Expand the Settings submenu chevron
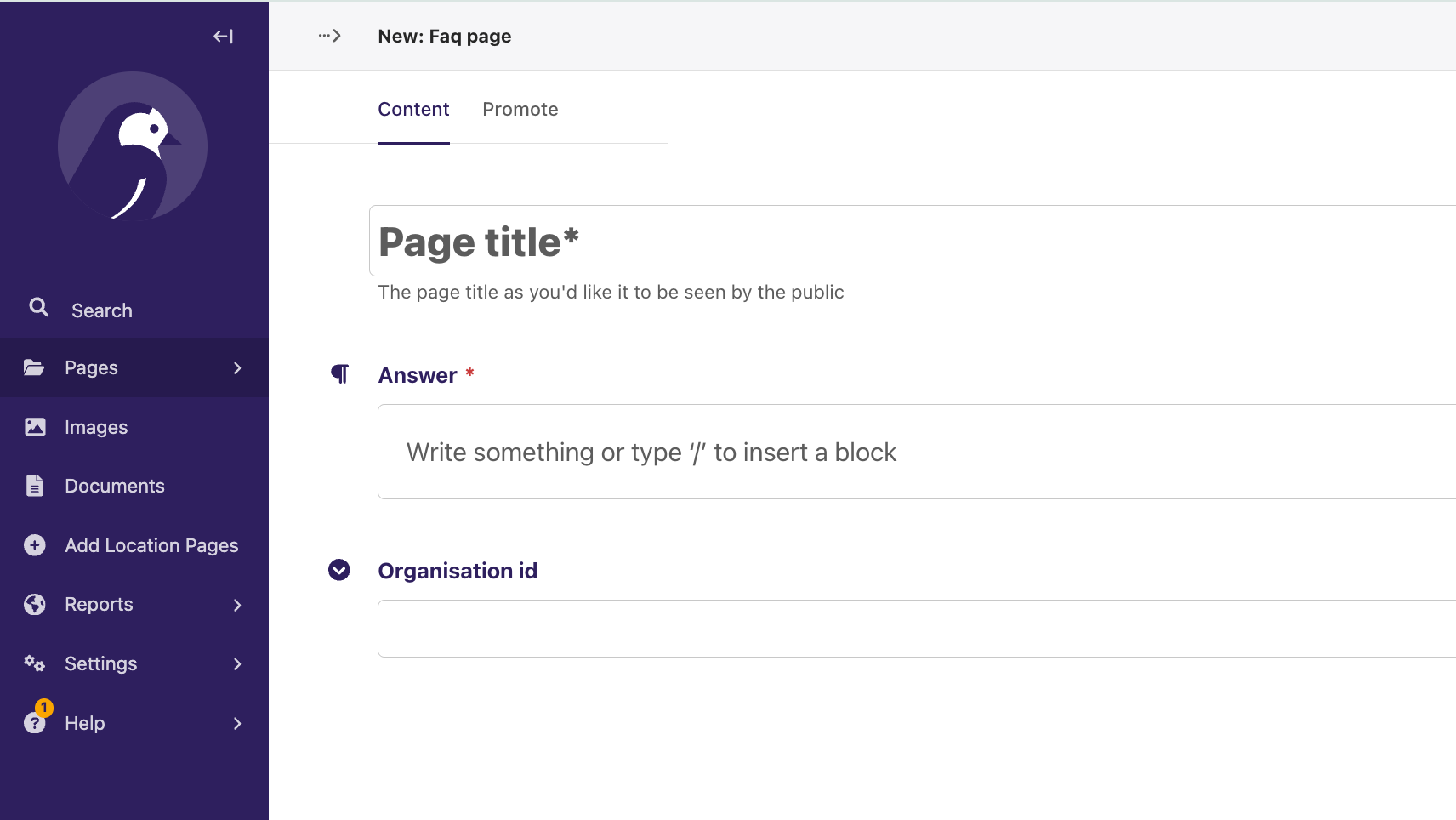This screenshot has width=1456, height=820. click(x=237, y=663)
